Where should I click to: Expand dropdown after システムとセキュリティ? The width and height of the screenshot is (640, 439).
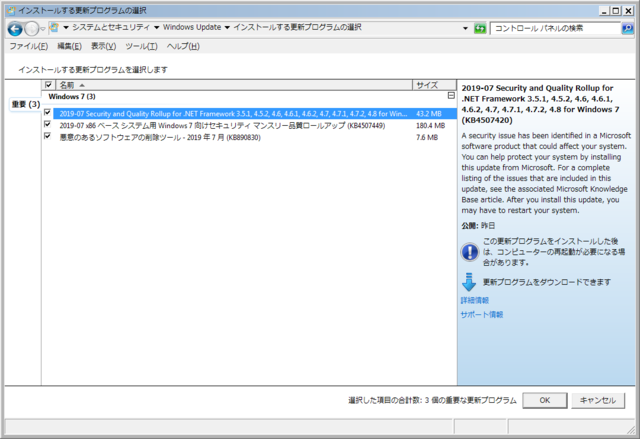(x=156, y=28)
